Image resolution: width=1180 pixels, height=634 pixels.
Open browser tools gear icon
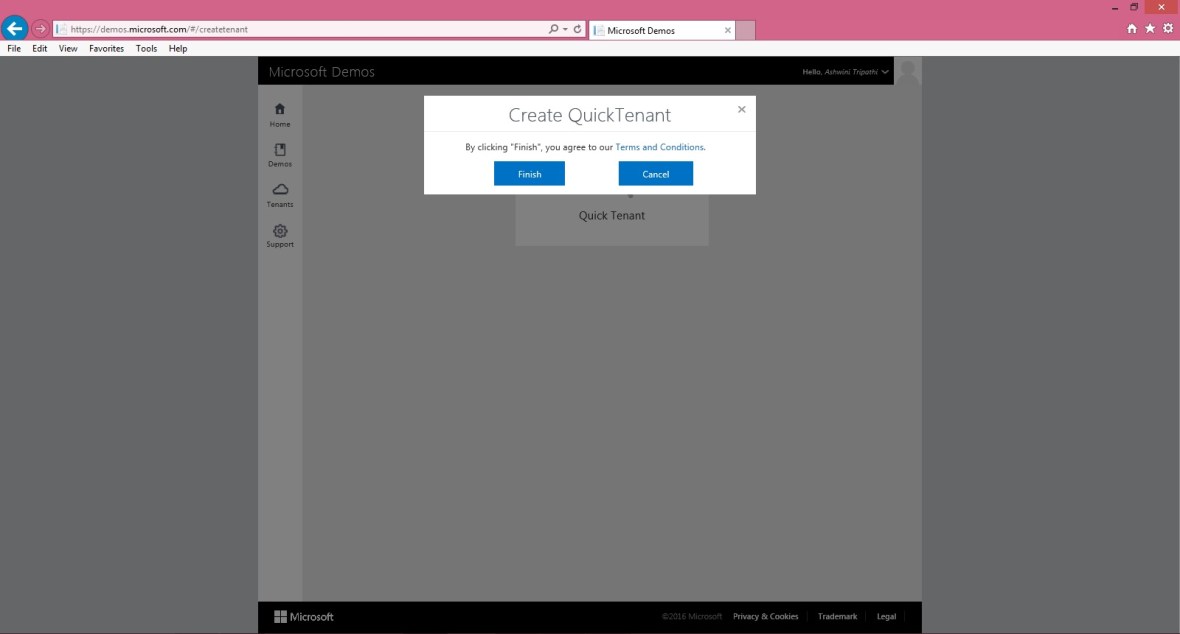tap(1167, 29)
